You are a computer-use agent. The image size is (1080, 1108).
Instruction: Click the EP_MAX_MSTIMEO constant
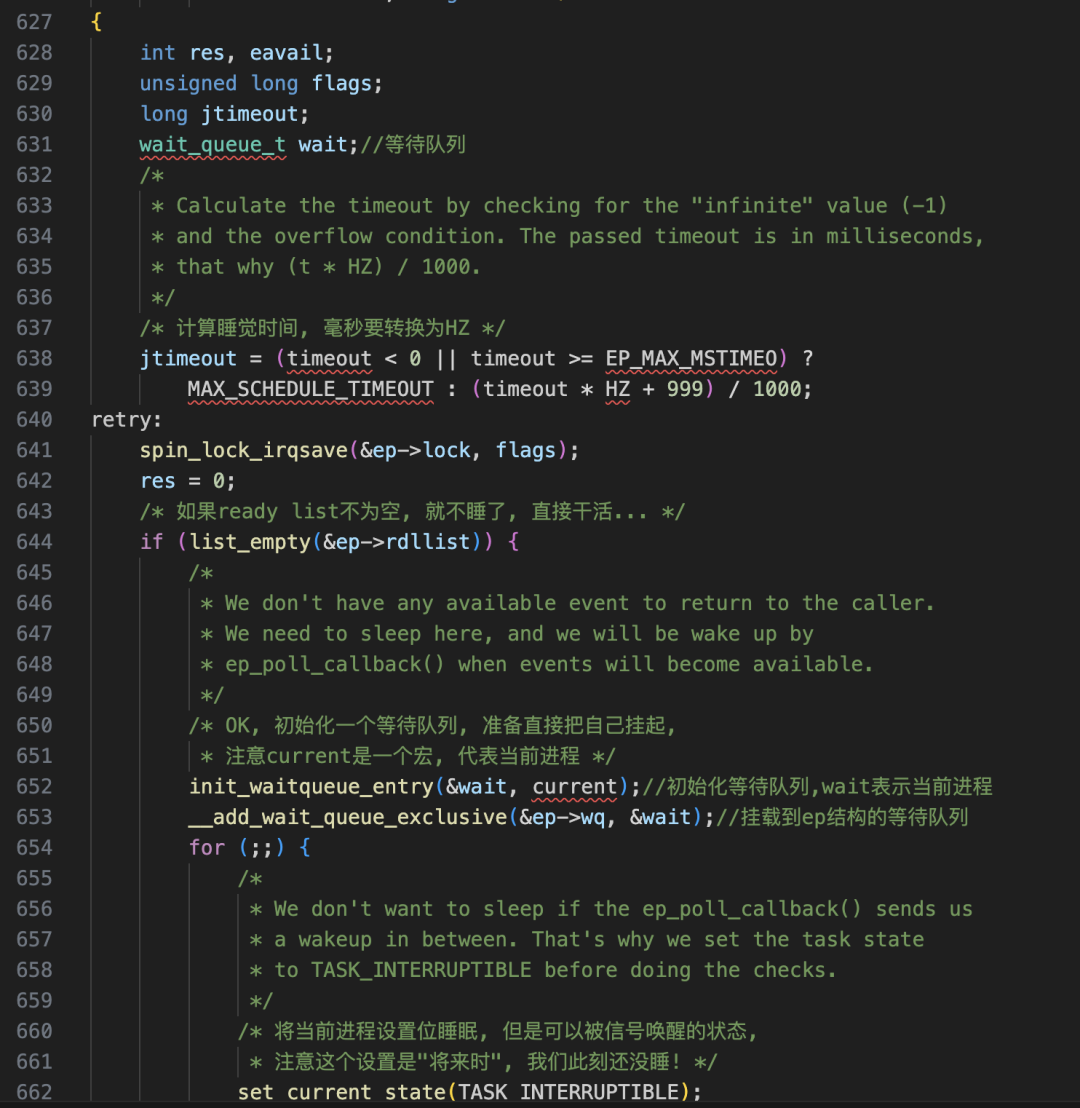(x=690, y=358)
